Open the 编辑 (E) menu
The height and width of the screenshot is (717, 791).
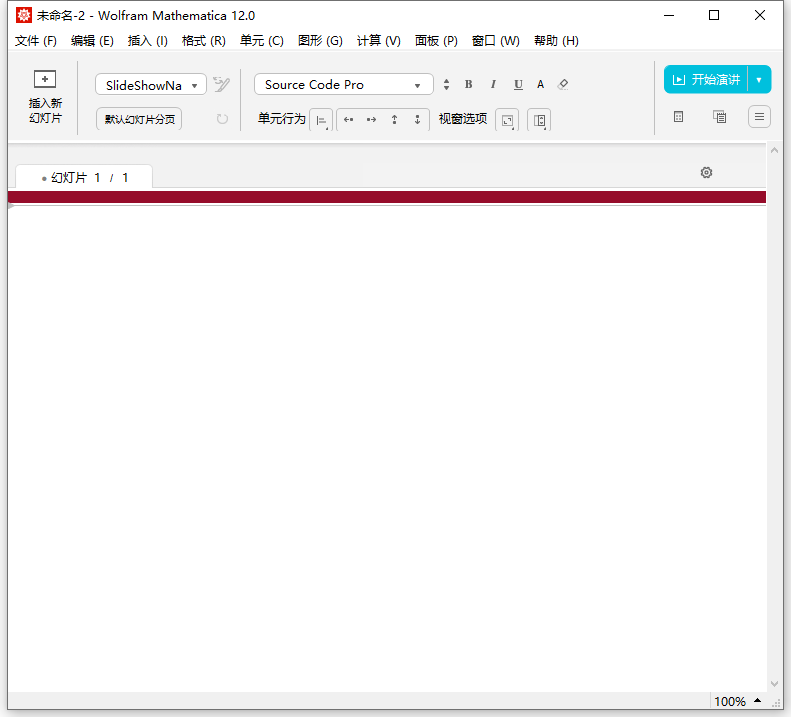coord(92,41)
